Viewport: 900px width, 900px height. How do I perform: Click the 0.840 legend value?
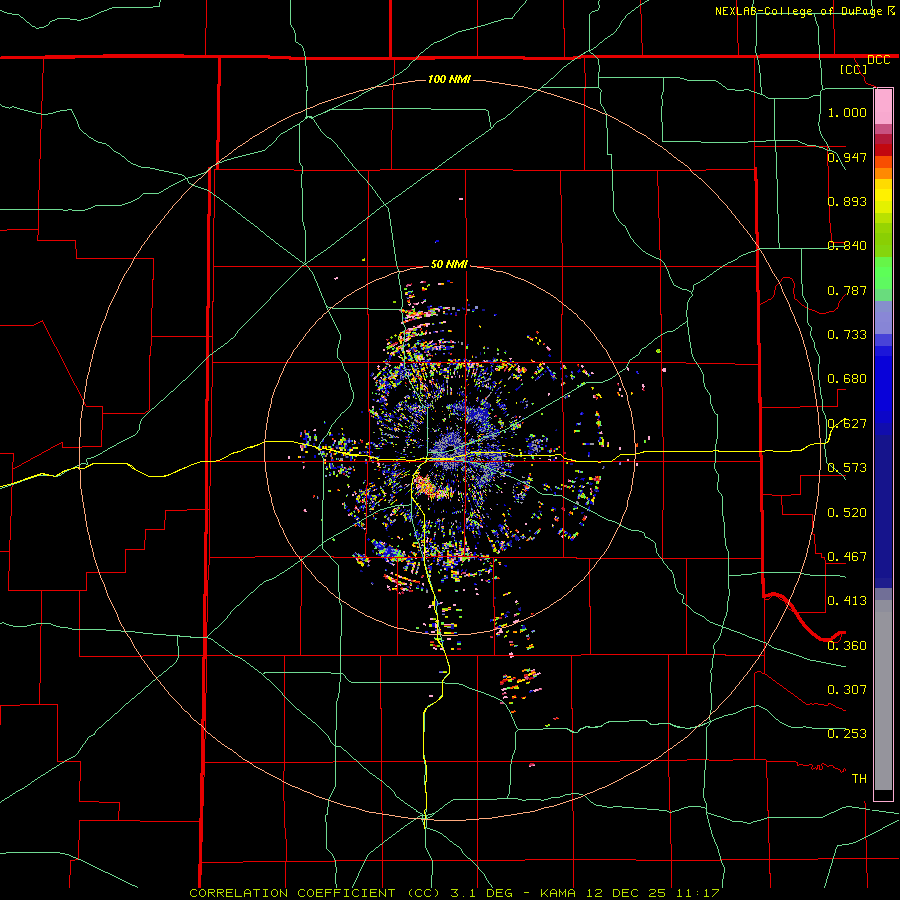[x=847, y=246]
